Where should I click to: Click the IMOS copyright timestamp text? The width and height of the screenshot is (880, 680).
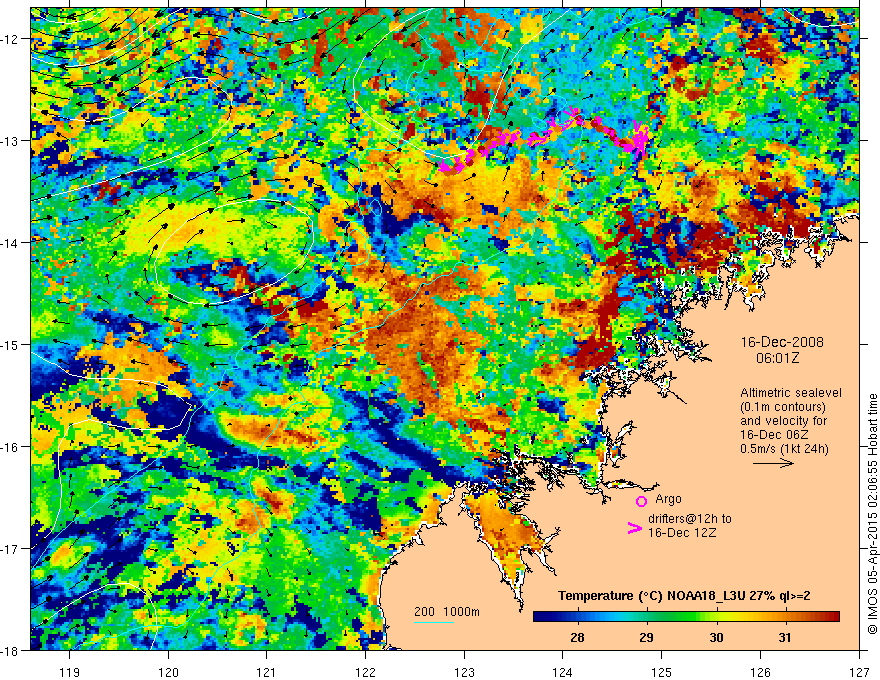(872, 513)
